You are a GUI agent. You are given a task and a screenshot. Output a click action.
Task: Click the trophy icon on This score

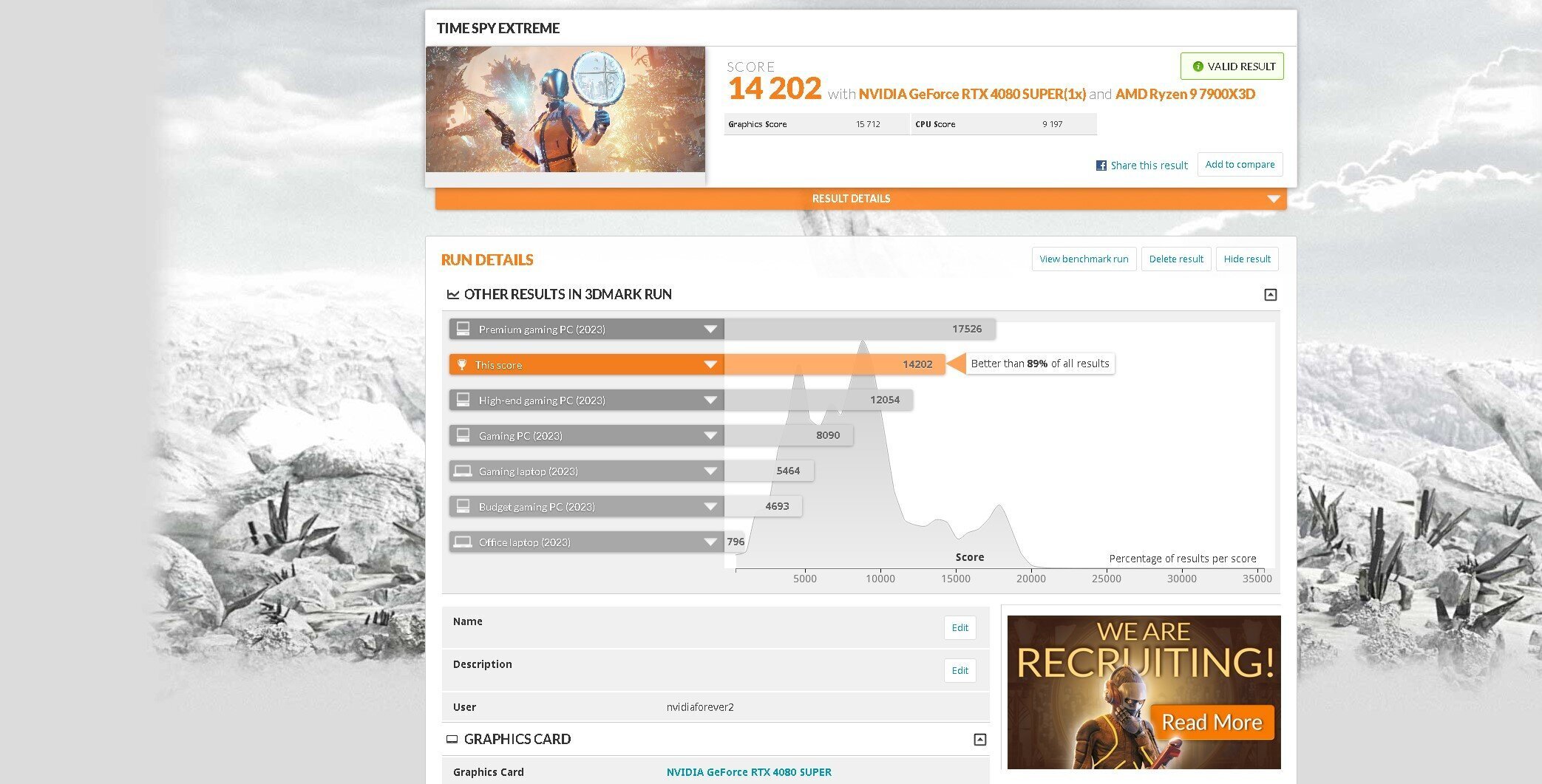(462, 364)
